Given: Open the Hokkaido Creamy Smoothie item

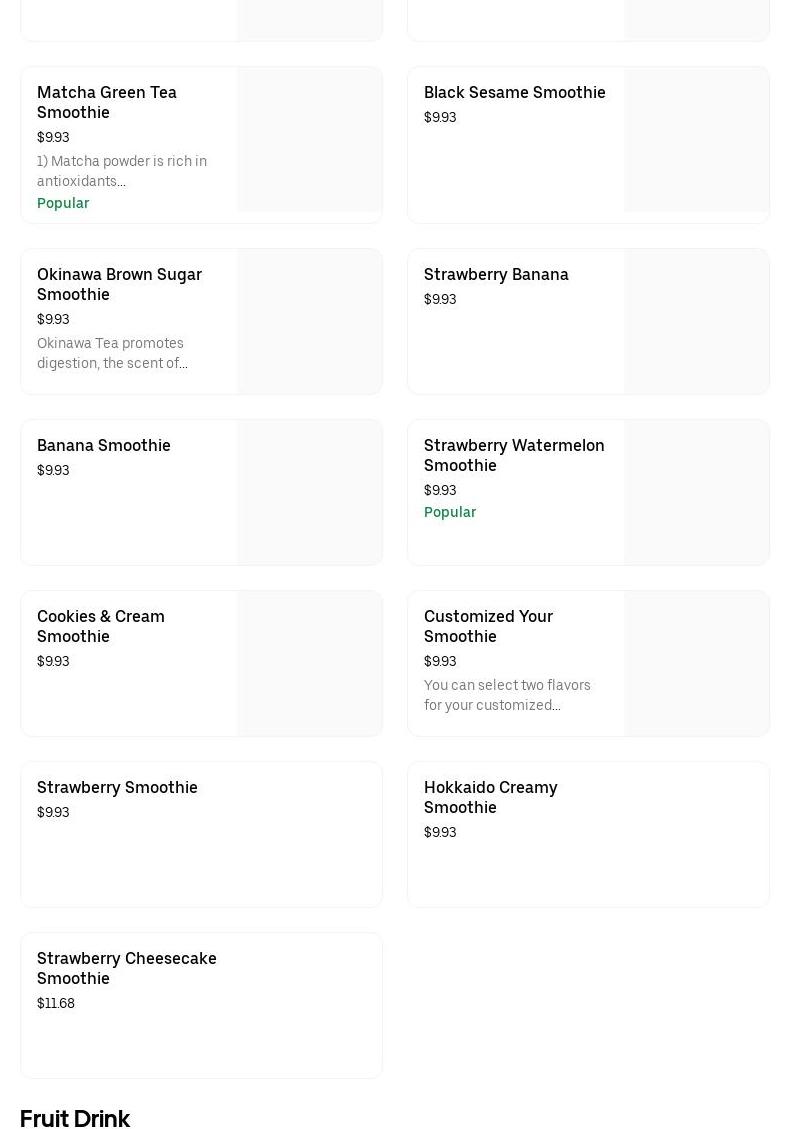Looking at the screenshot, I should [490, 797].
